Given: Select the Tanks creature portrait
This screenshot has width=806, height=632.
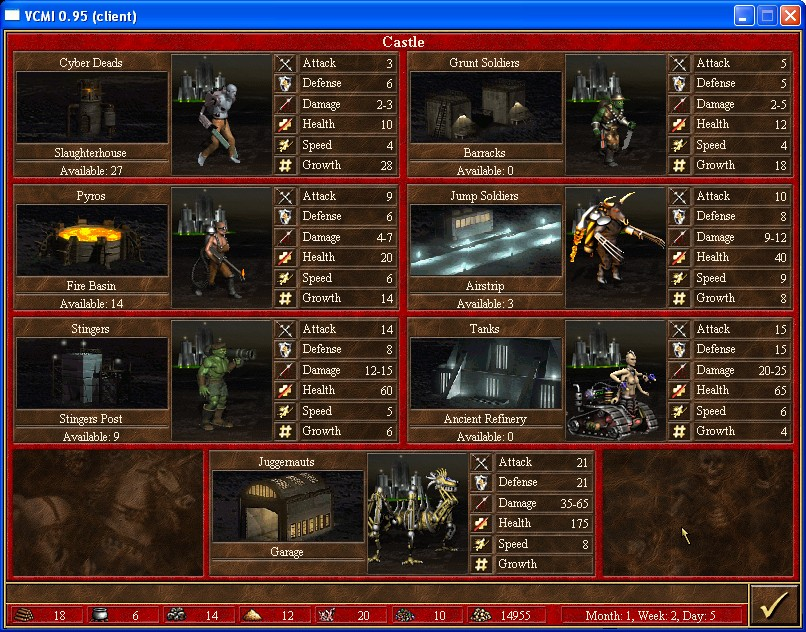Looking at the screenshot, I should click(x=615, y=381).
